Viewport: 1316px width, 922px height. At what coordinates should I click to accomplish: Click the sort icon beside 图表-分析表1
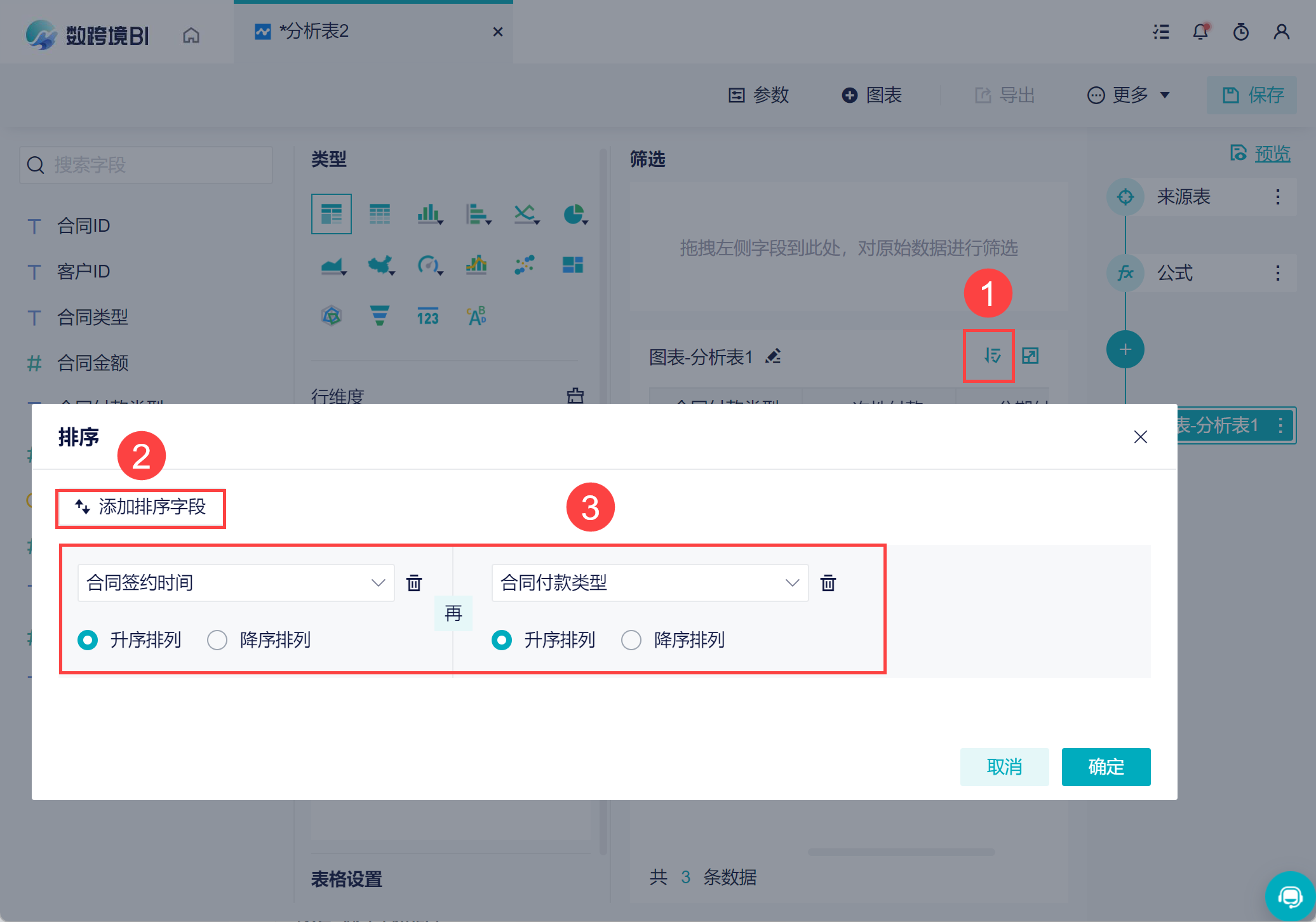991,356
